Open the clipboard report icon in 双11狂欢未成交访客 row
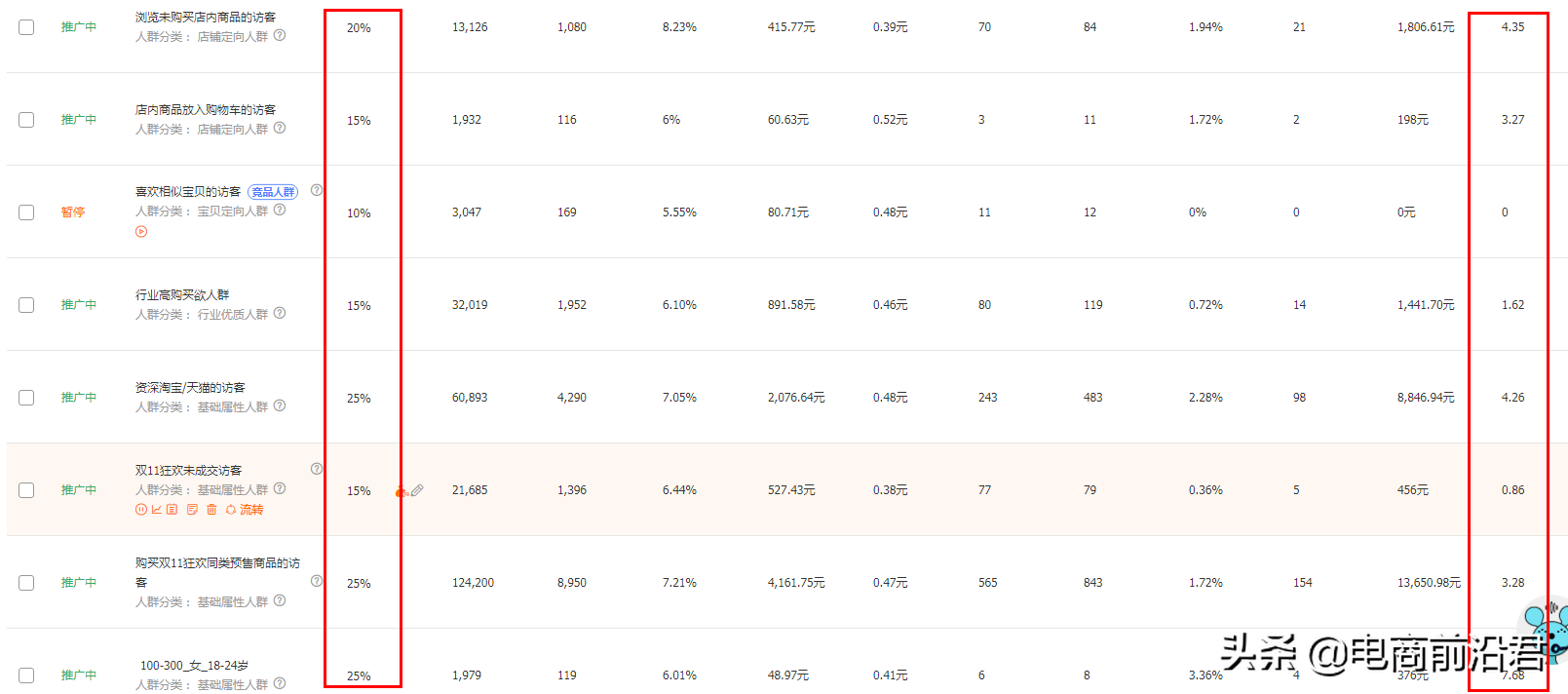The width and height of the screenshot is (1568, 694). 172,509
